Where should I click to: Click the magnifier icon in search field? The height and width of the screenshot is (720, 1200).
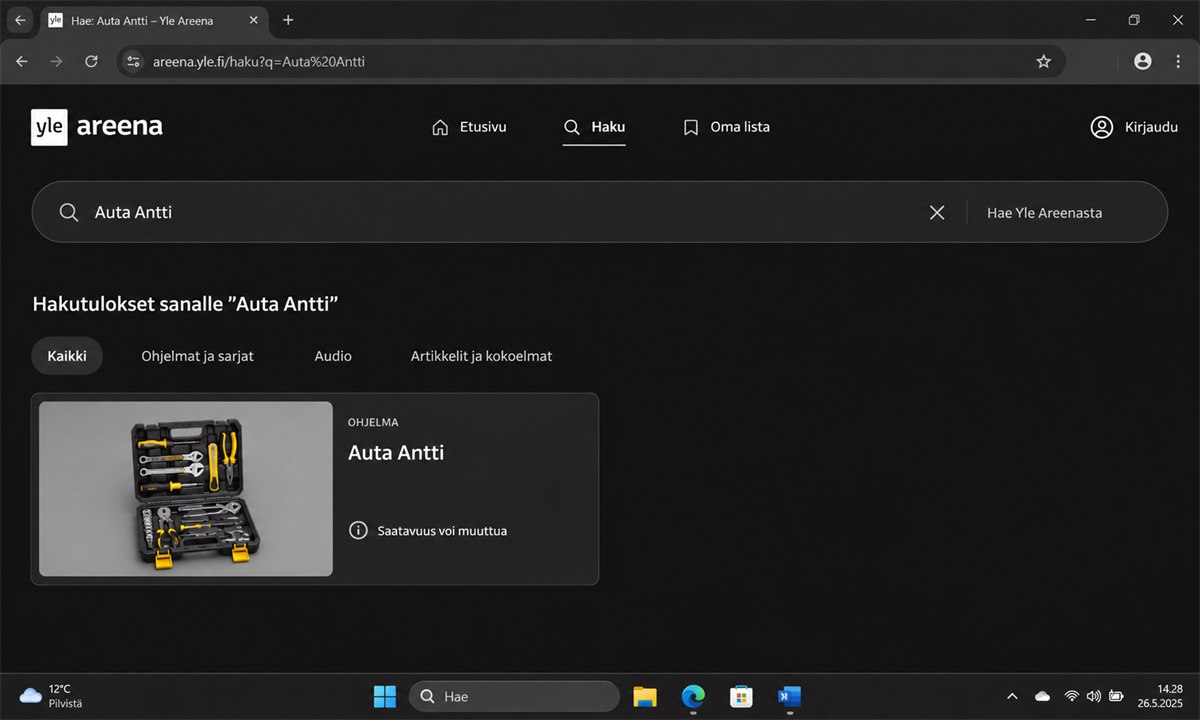68,212
